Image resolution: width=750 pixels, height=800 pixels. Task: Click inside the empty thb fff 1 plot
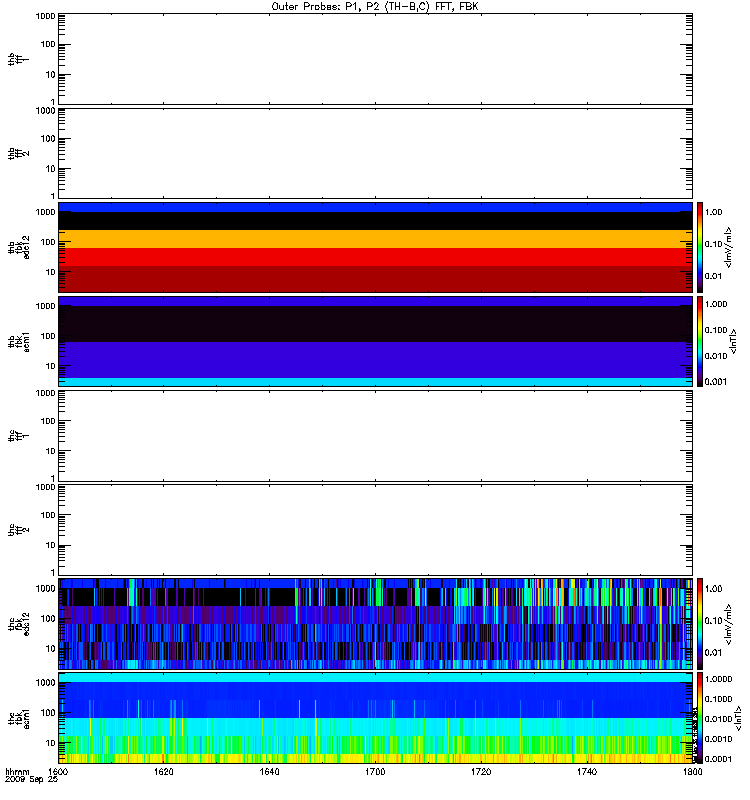pos(375,59)
